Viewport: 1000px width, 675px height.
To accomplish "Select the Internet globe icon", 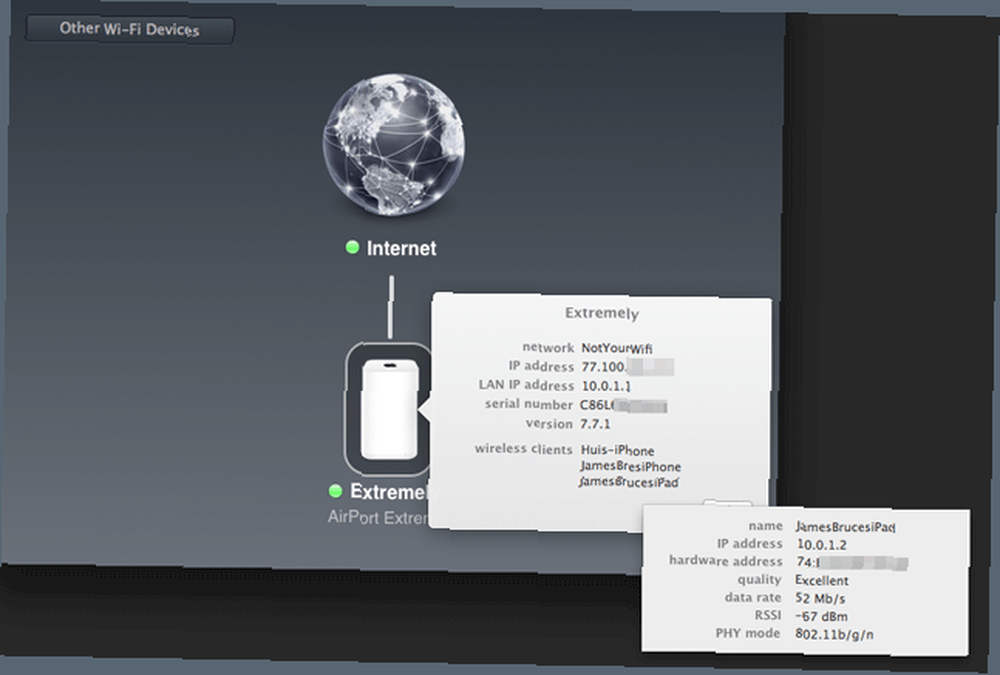I will [393, 145].
